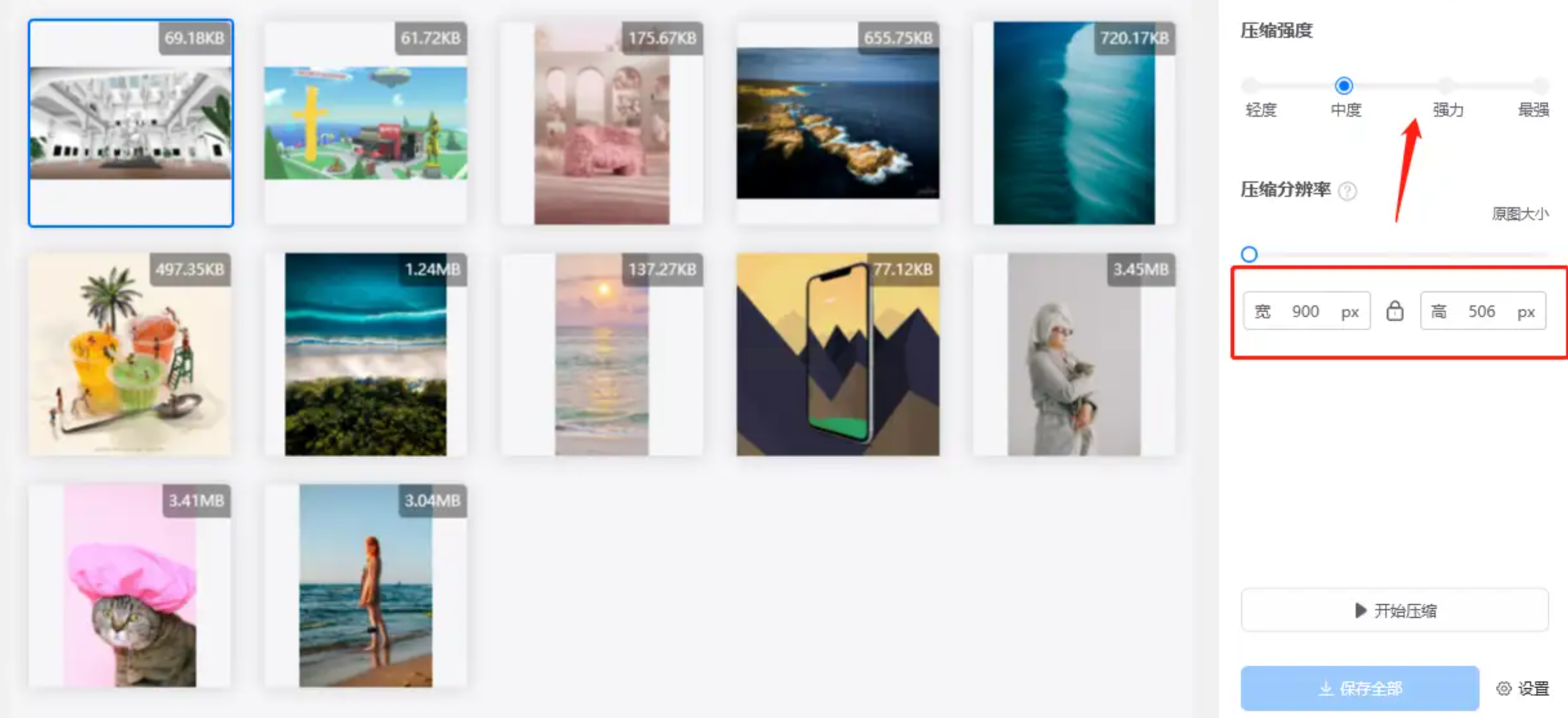This screenshot has width=1568, height=718.
Task: Click the 开始压缩 button
Action: (1394, 610)
